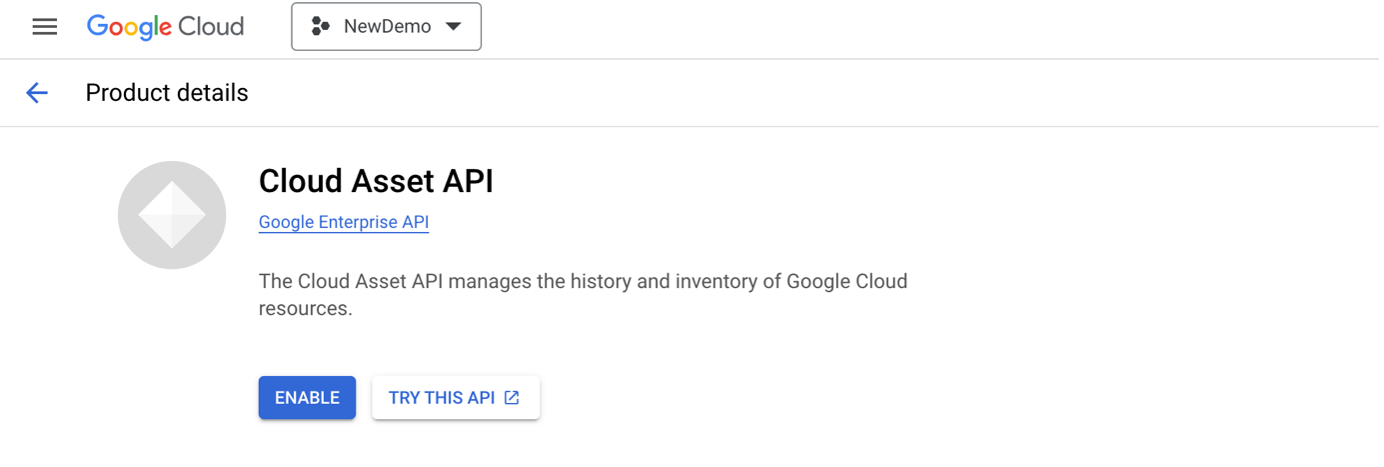Viewport: 1384px width, 467px height.
Task: Open the Google Enterprise API link
Action: tap(343, 222)
